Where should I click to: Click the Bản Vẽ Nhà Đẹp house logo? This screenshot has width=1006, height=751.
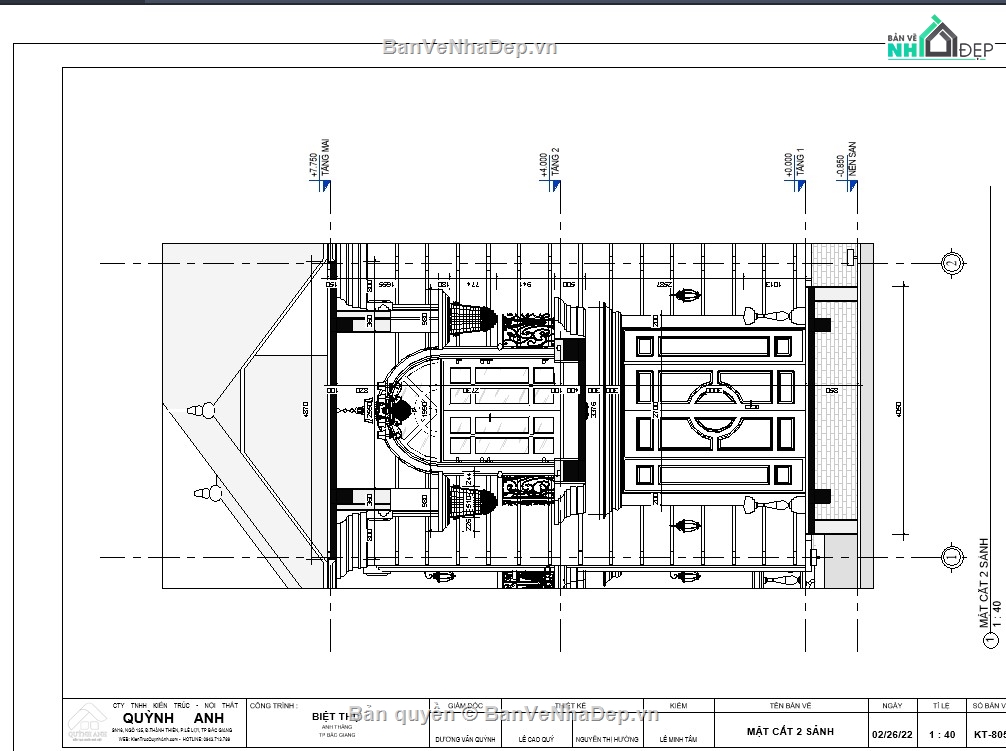click(x=938, y=35)
